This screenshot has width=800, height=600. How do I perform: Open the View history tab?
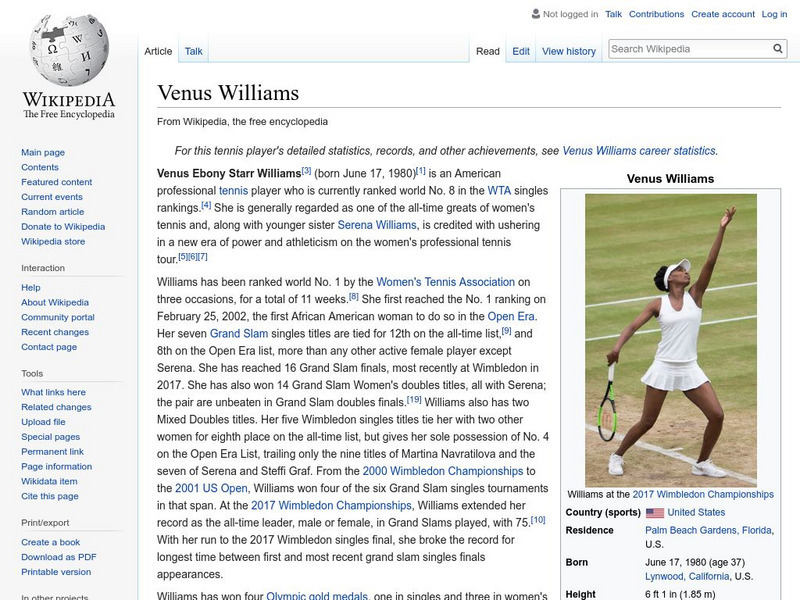pos(567,50)
